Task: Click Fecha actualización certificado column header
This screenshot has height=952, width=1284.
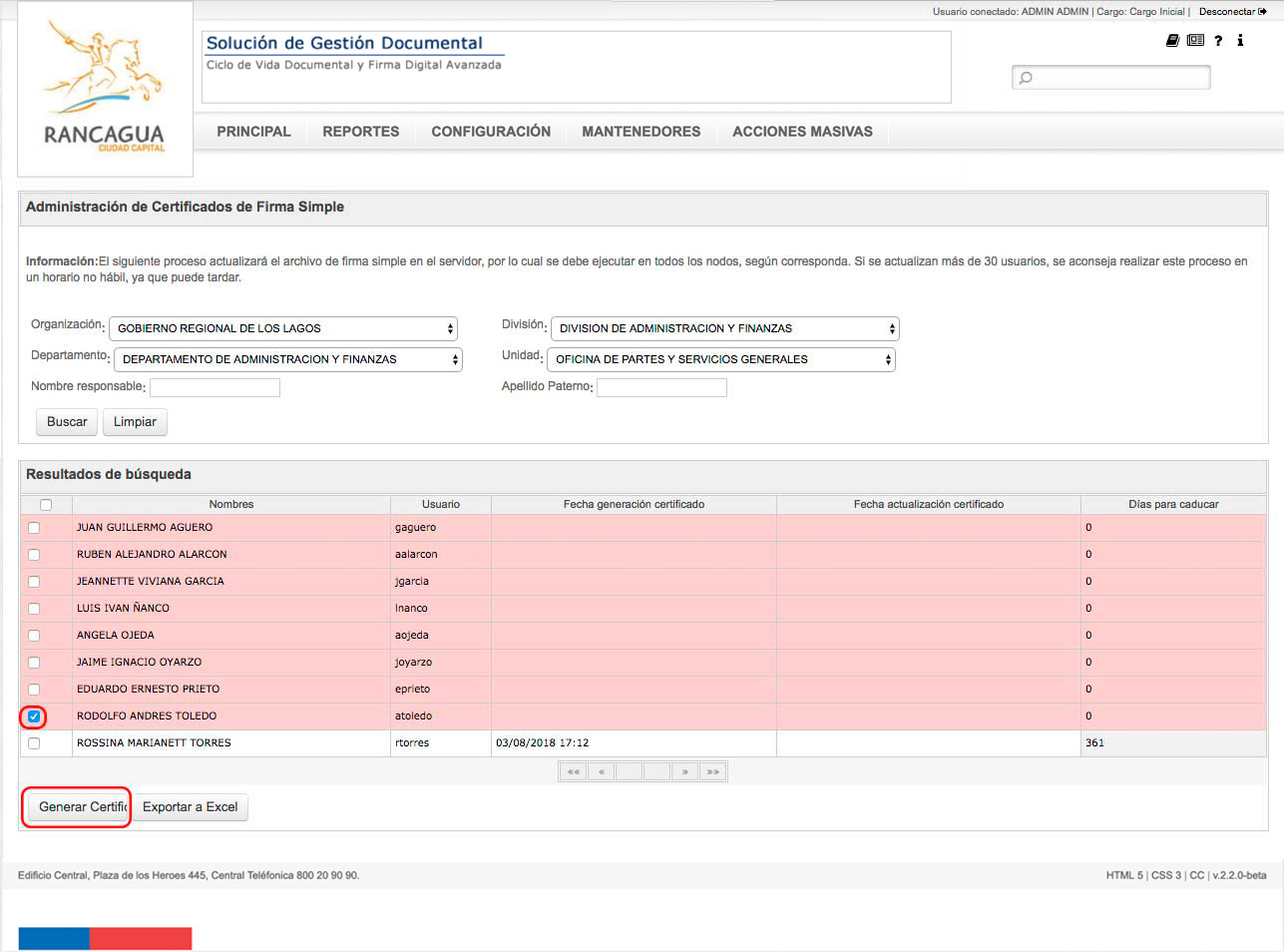Action: 929,505
